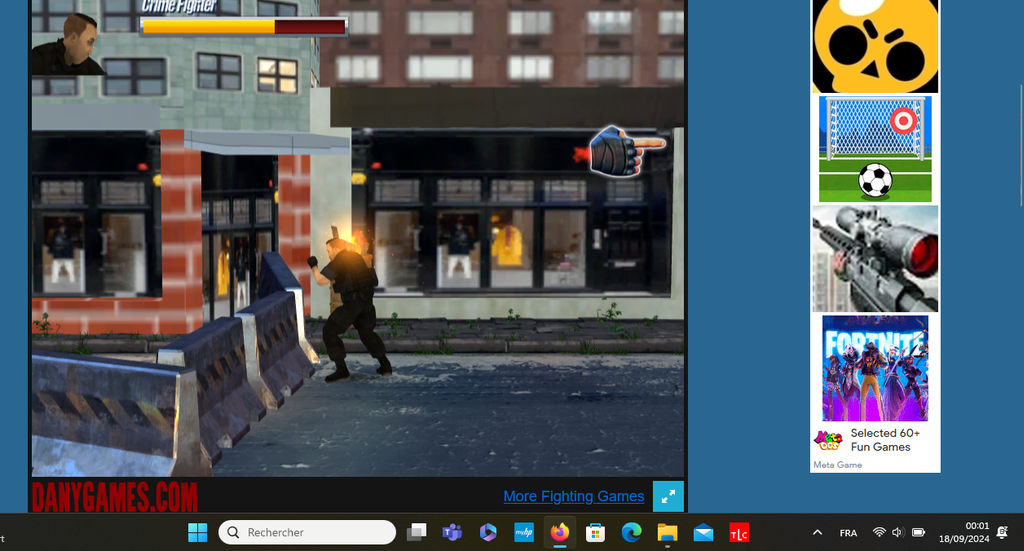Open Microsoft Store from the taskbar
The height and width of the screenshot is (551, 1024).
[596, 533]
